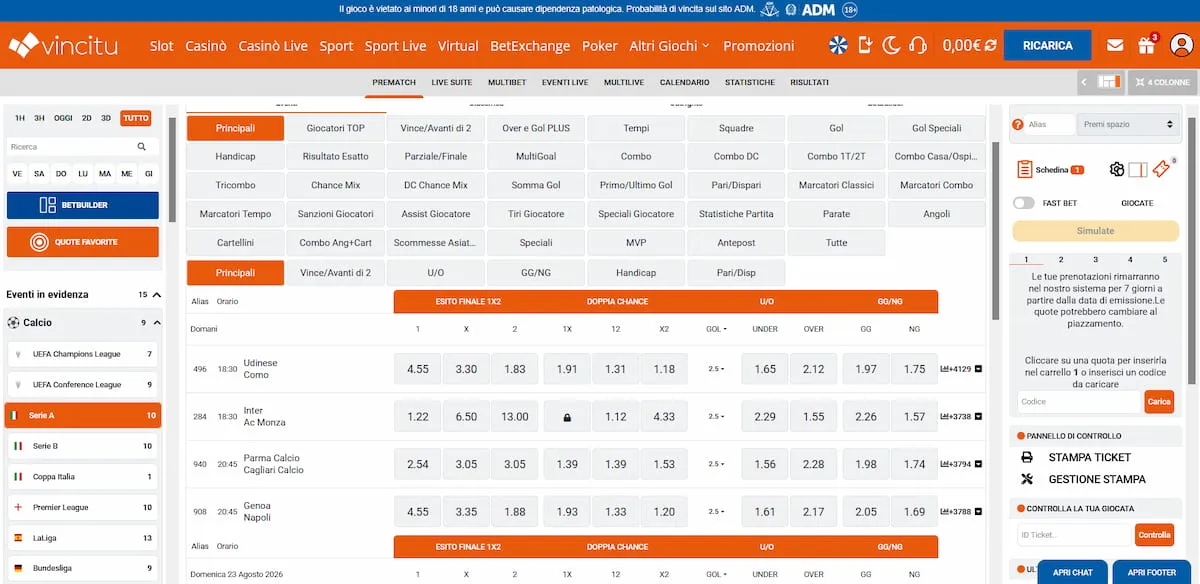Click the split panel layout icon

[x=1137, y=170]
